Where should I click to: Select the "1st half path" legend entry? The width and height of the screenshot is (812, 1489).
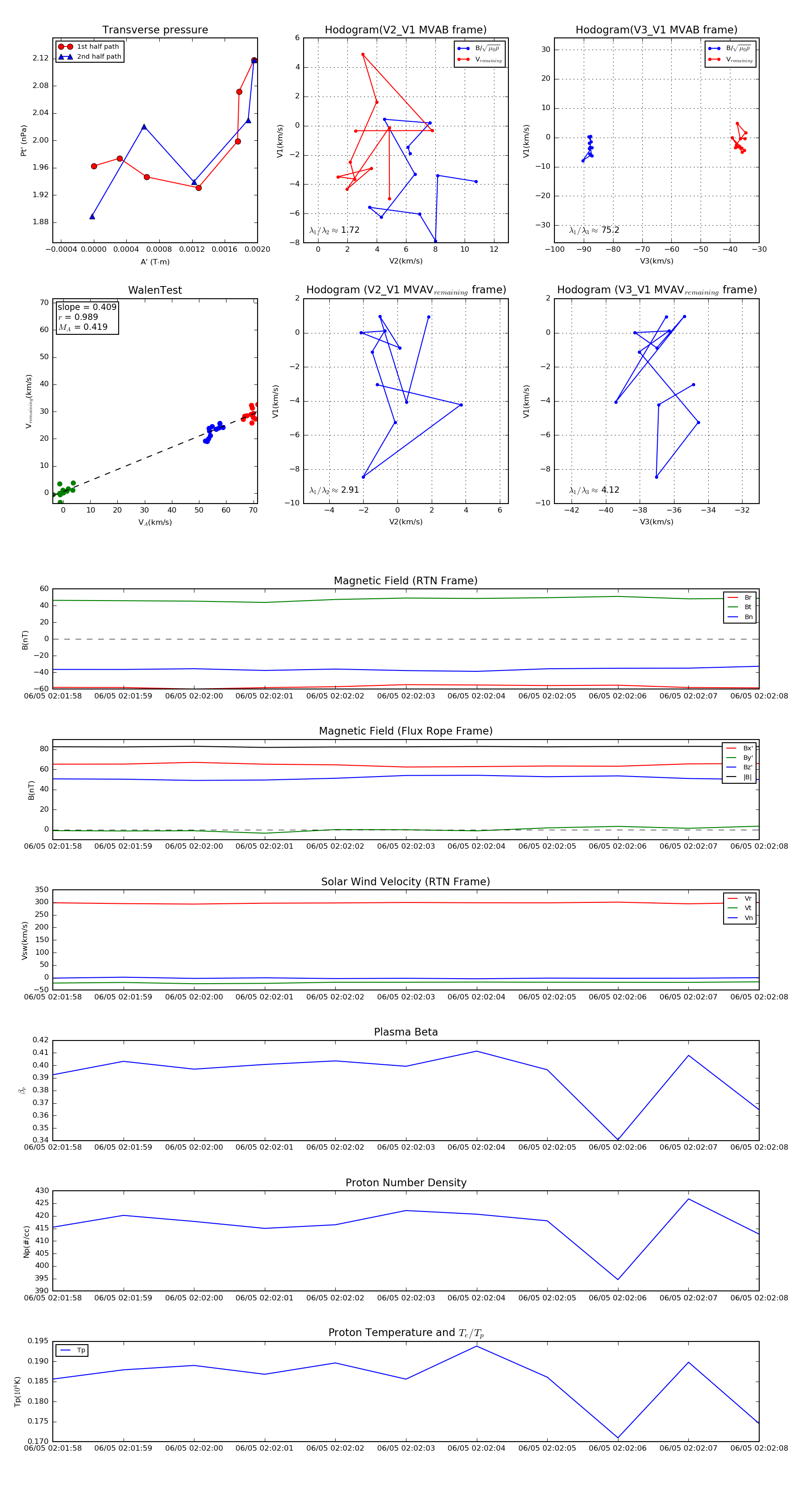click(90, 47)
